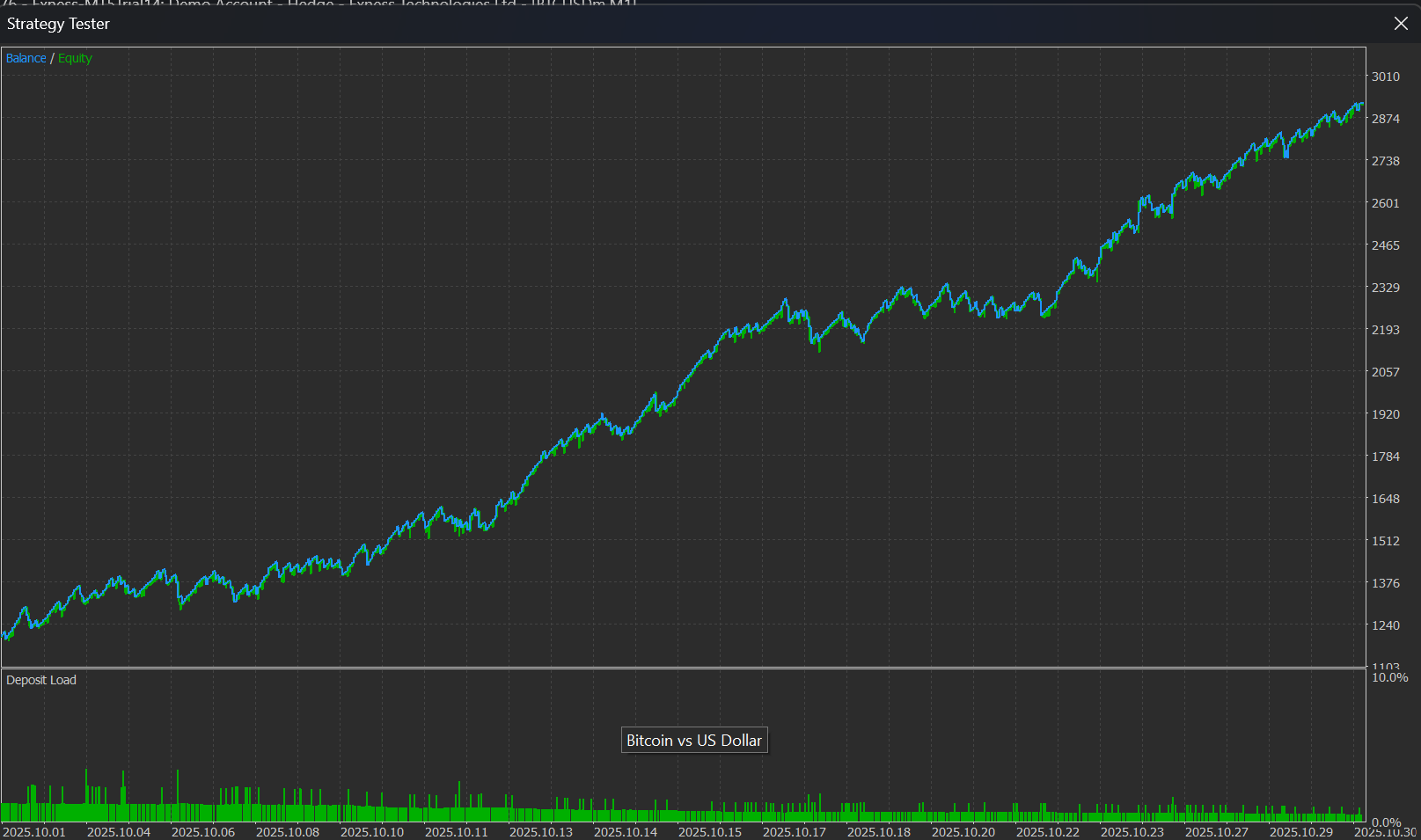1421x840 pixels.
Task: Select the 1920 value on the balance axis
Action: 1386,414
